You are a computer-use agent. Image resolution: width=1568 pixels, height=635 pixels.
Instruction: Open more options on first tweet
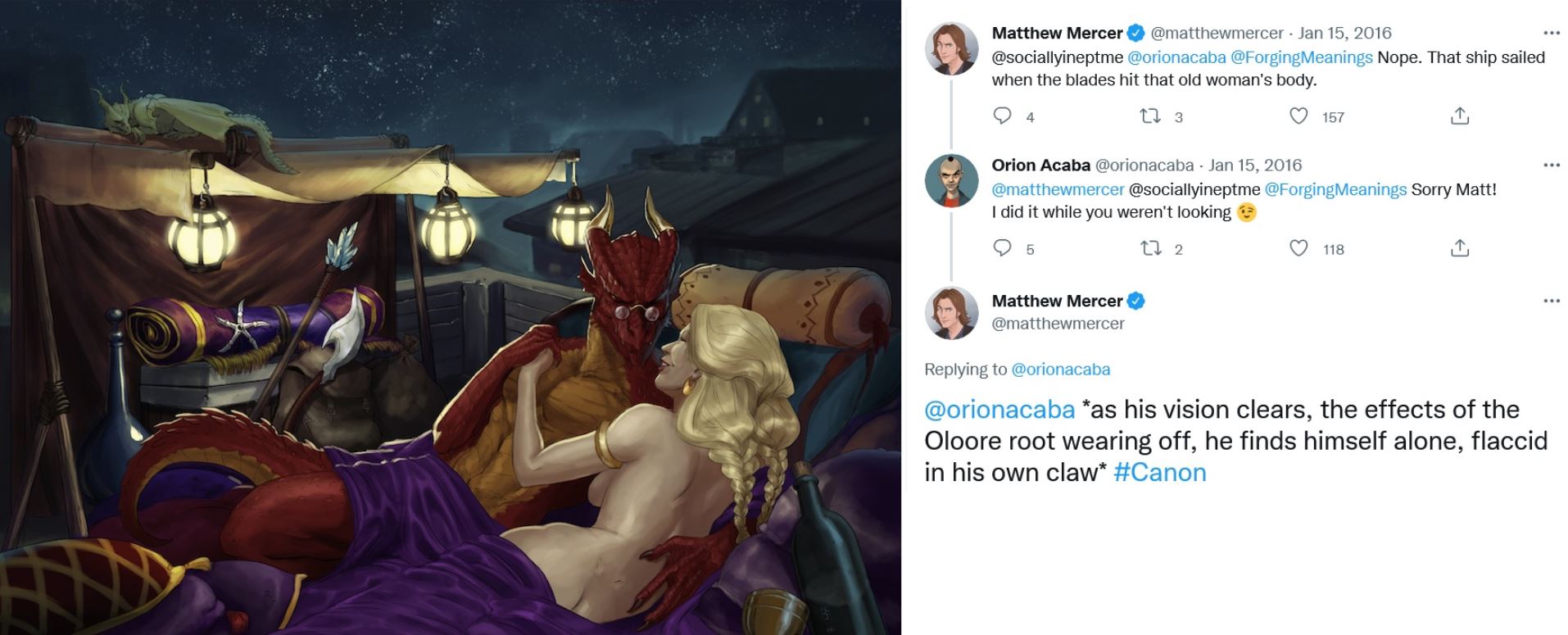tap(1551, 34)
